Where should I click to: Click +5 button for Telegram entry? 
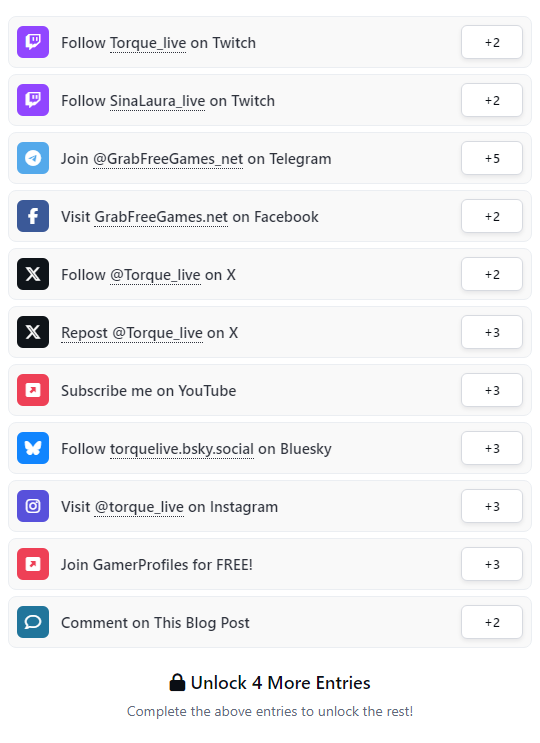tap(492, 158)
